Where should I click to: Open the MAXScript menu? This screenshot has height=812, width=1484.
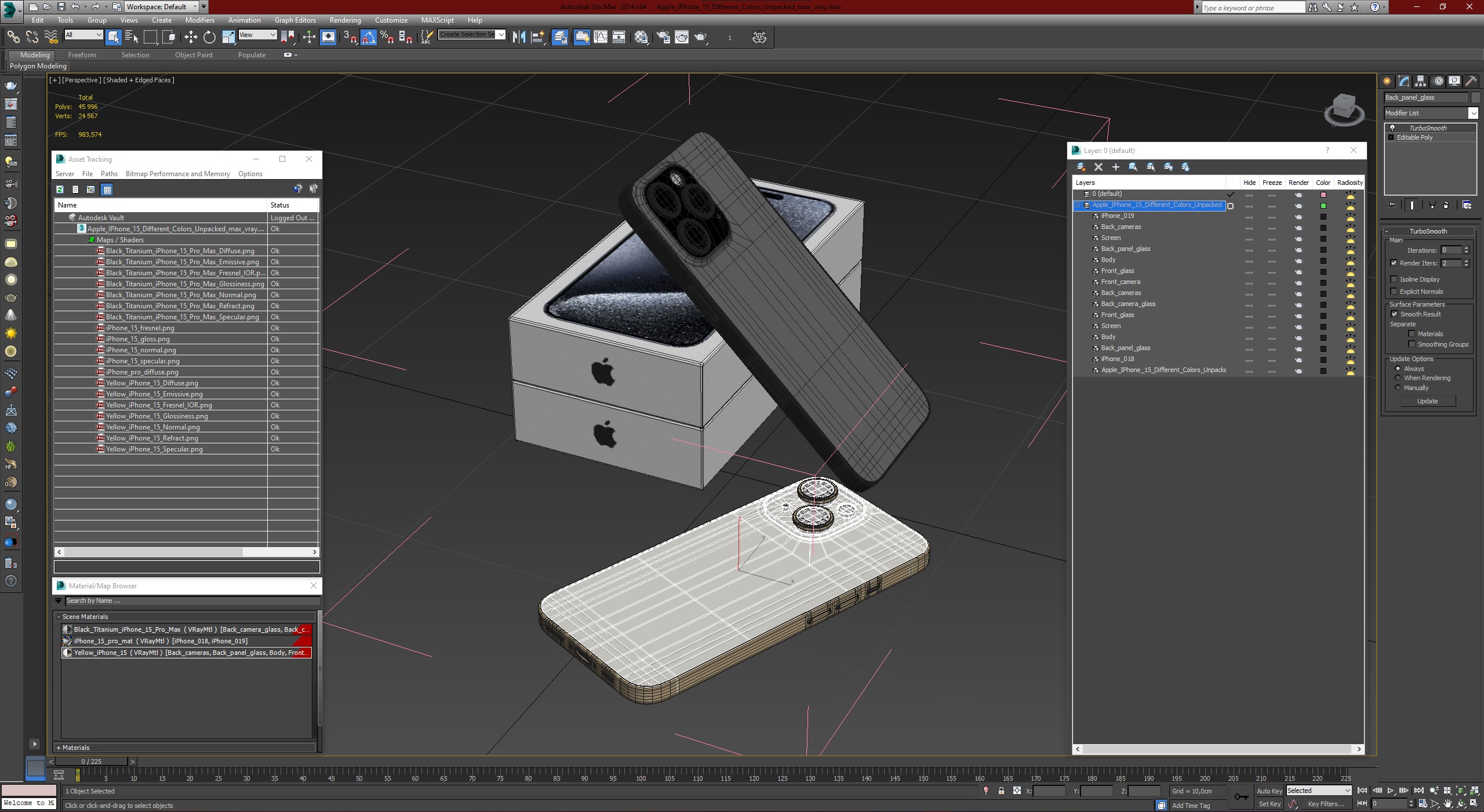coord(437,20)
